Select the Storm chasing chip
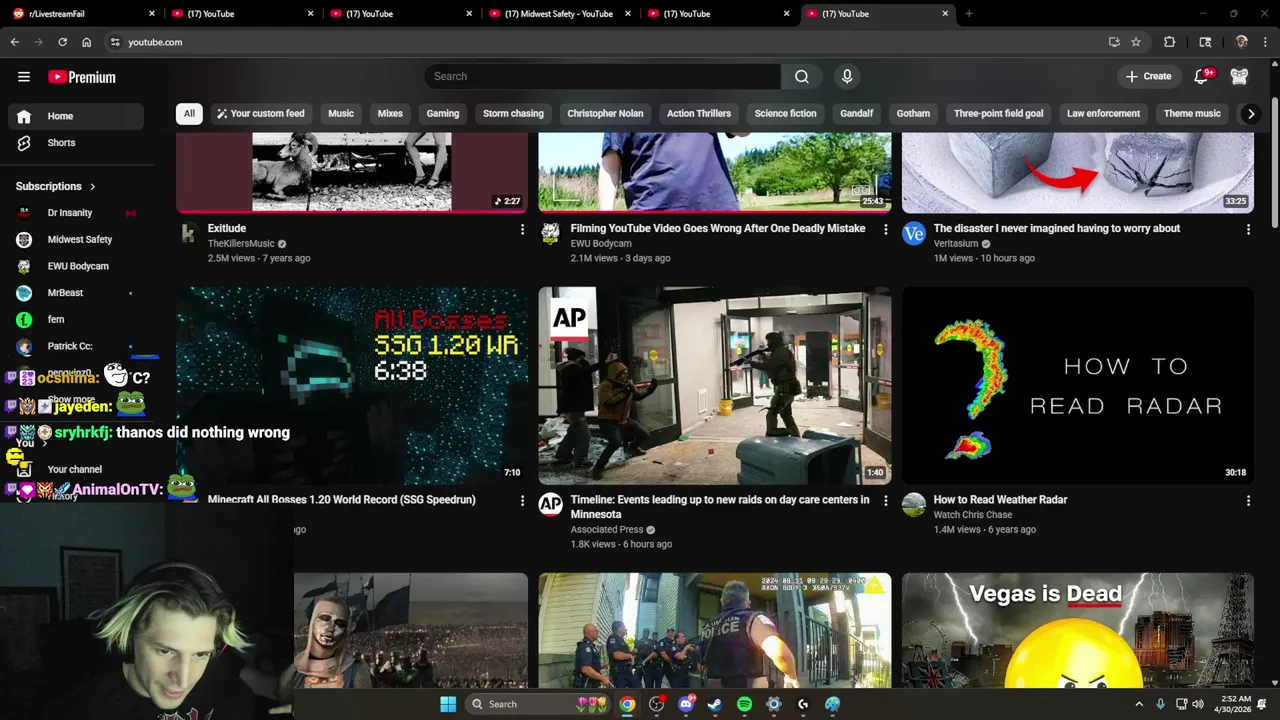This screenshot has width=1280, height=720. coord(513,114)
